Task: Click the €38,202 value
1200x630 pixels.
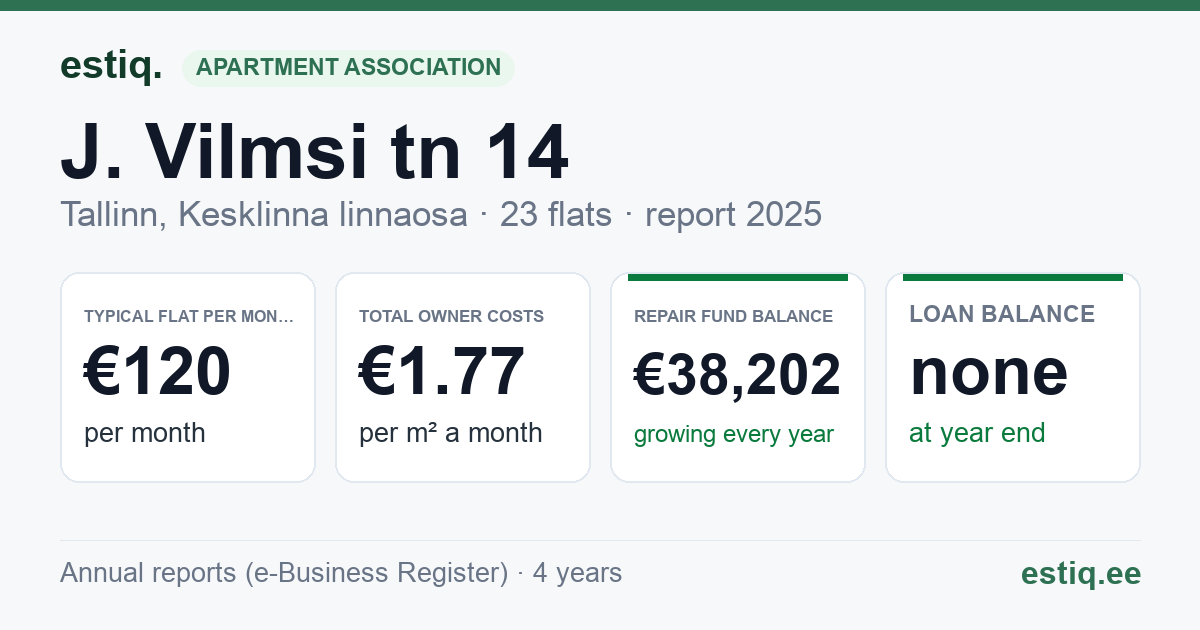Action: [x=737, y=375]
